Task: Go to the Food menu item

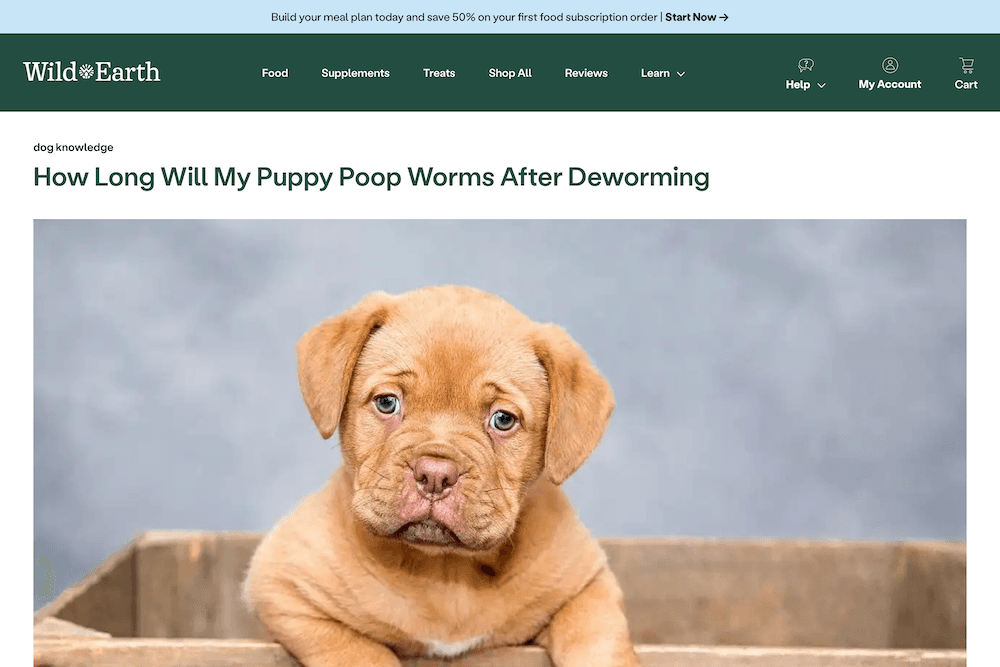Action: [275, 73]
